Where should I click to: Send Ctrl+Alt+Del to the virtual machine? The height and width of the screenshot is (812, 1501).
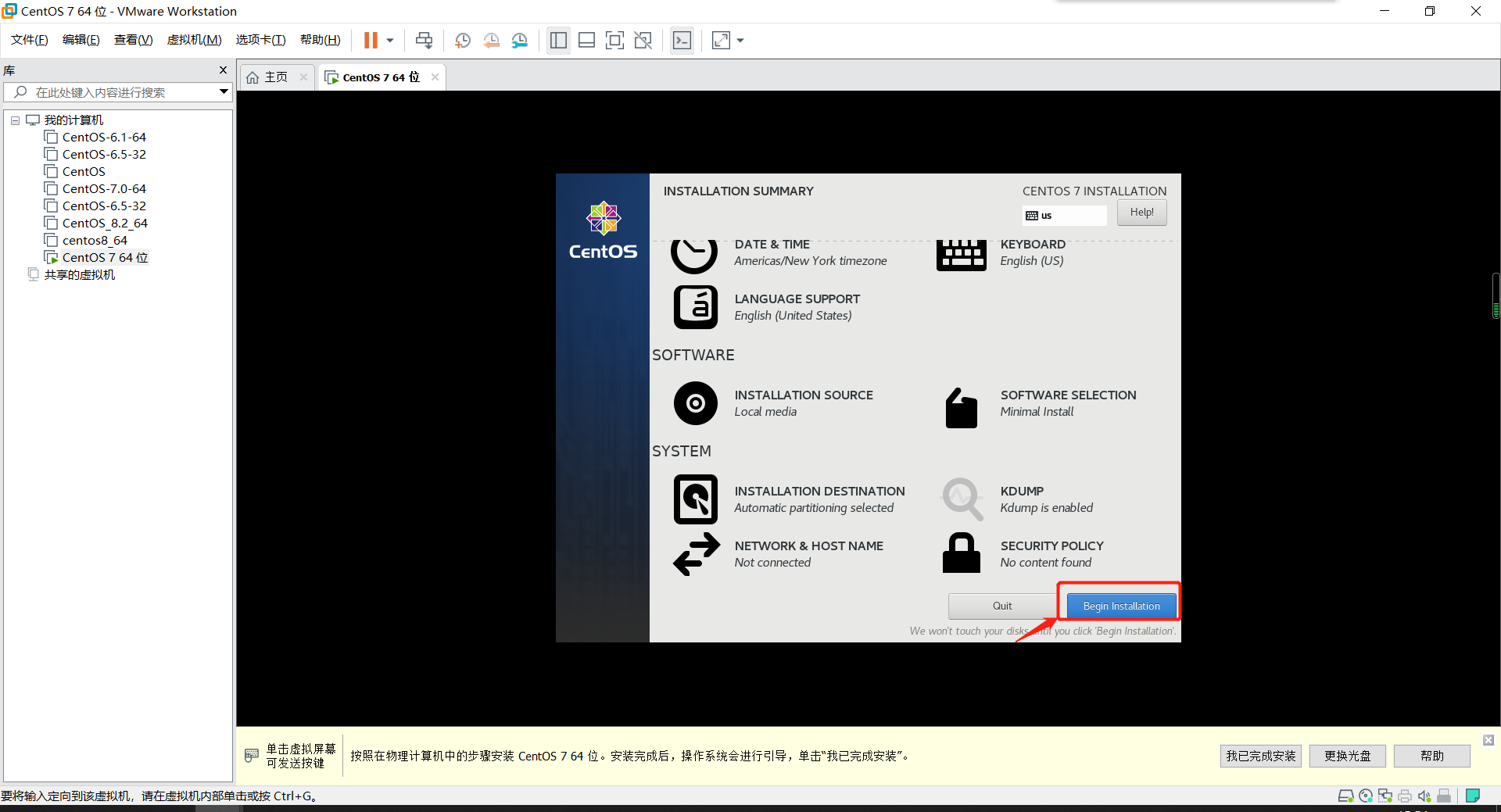[423, 40]
